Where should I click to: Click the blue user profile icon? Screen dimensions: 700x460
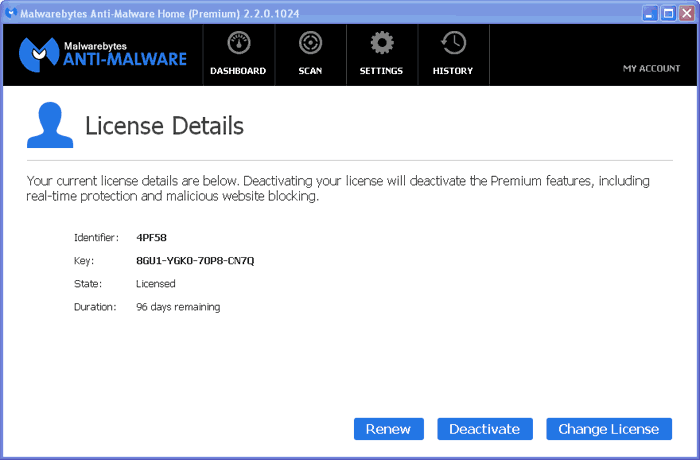pos(50,125)
